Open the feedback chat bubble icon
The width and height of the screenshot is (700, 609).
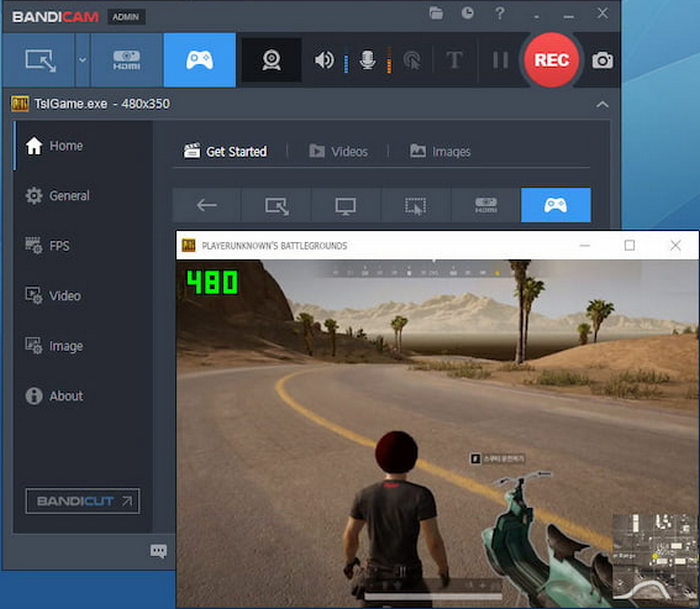coord(158,551)
